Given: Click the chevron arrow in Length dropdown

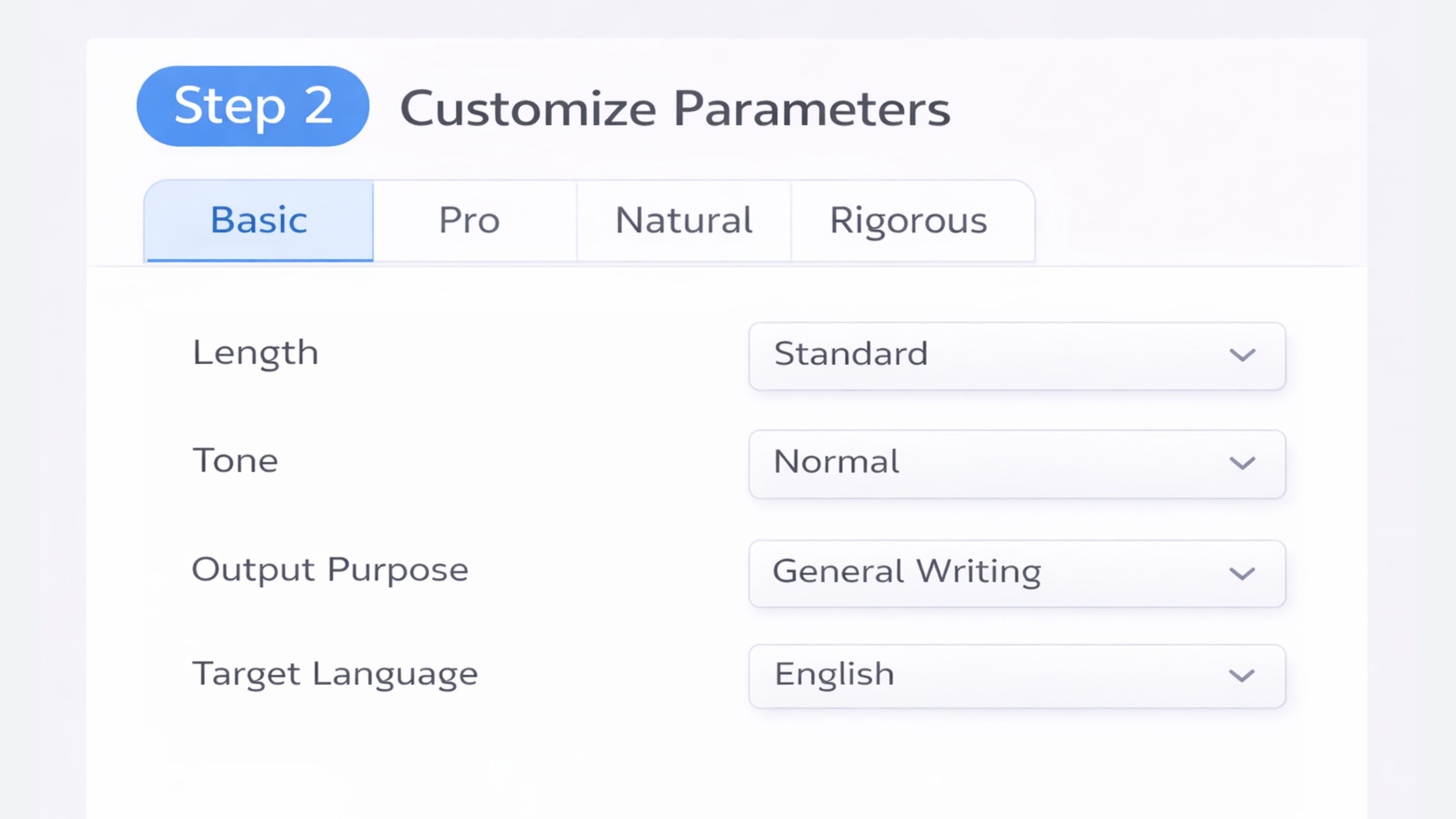Looking at the screenshot, I should coord(1242,355).
